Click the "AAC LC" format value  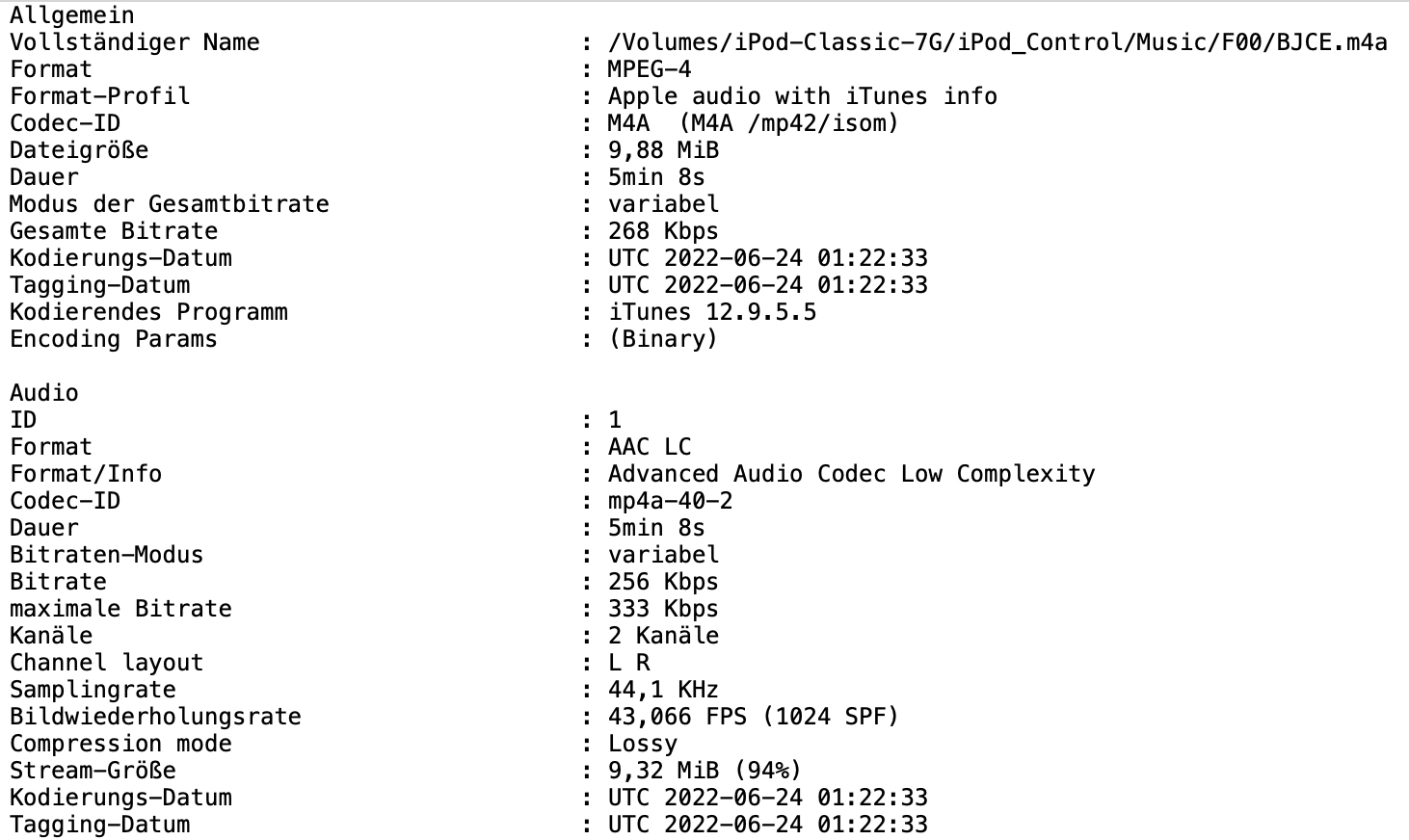pyautogui.click(x=649, y=447)
